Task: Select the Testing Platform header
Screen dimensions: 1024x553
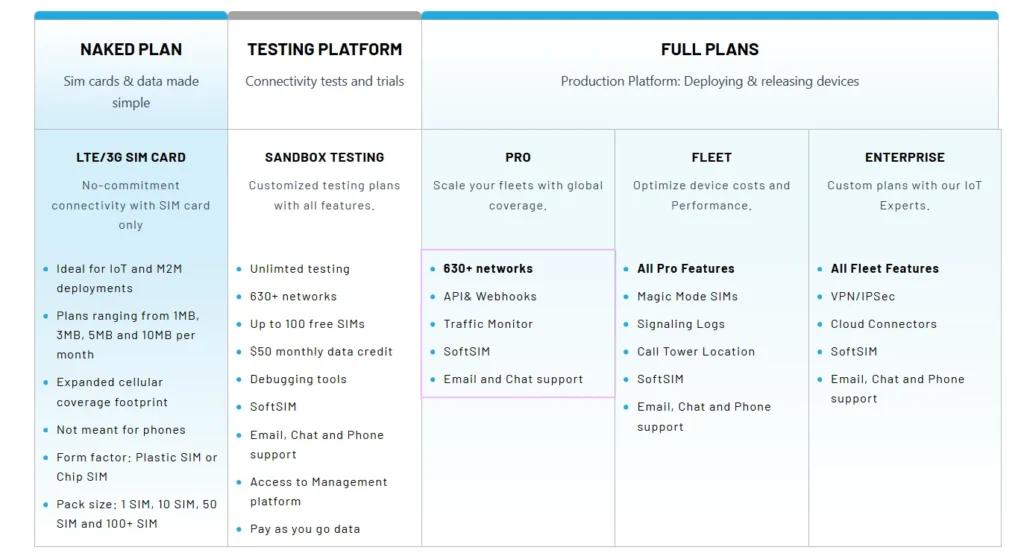Action: [x=324, y=50]
